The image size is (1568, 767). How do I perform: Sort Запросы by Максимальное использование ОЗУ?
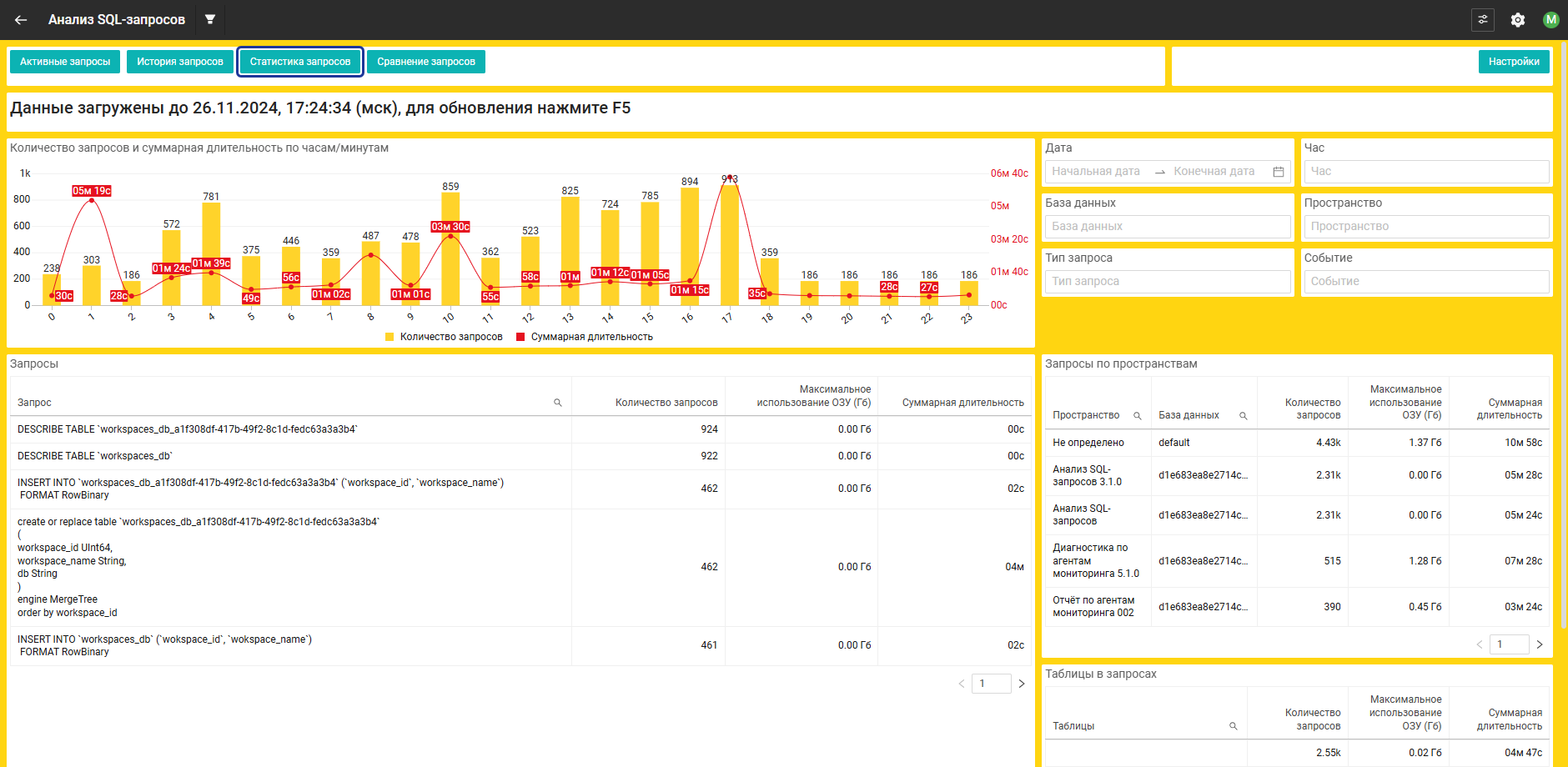tap(813, 396)
